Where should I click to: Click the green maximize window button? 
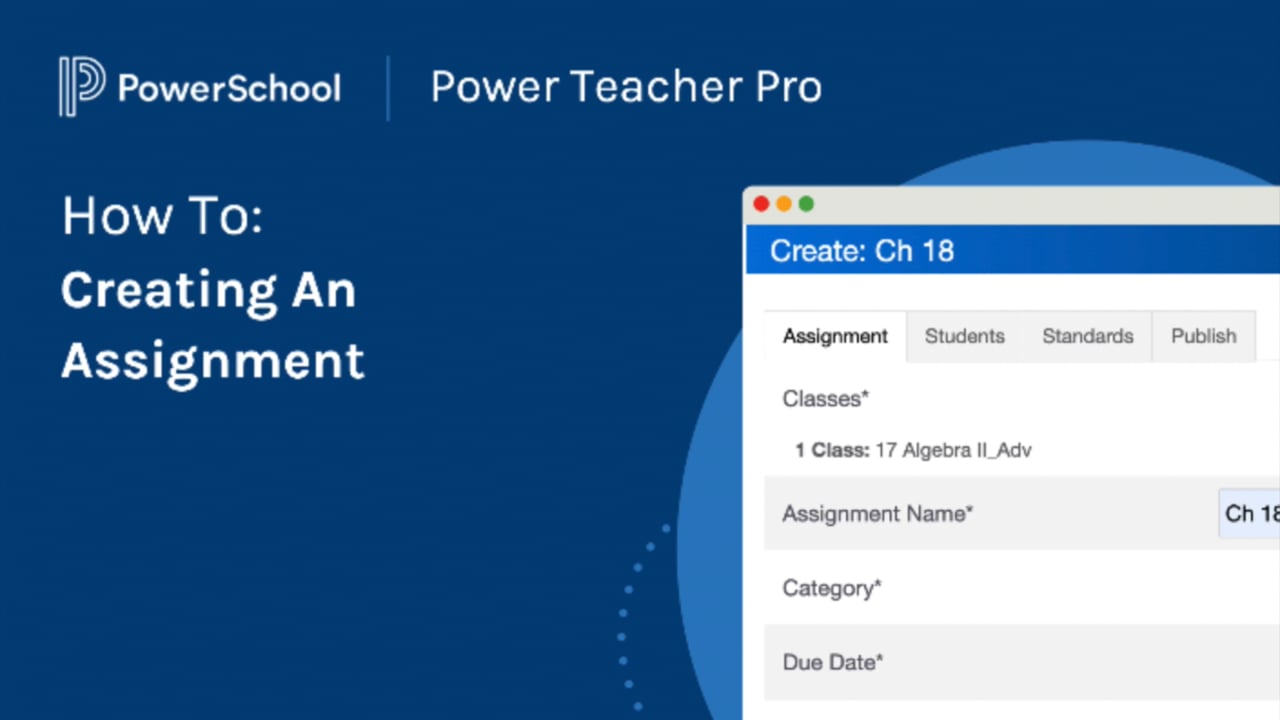coord(806,204)
